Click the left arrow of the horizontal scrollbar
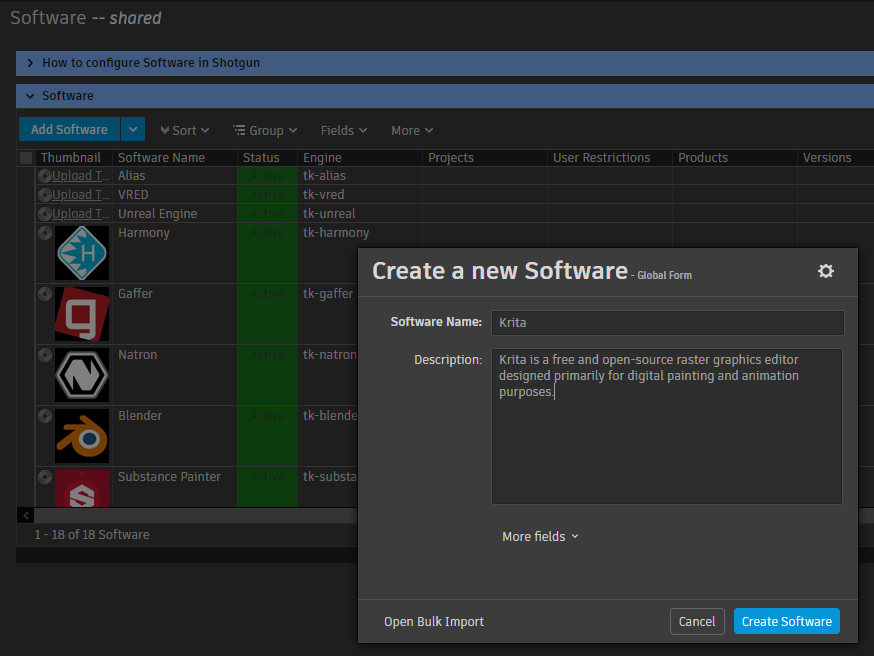 pyautogui.click(x=26, y=515)
